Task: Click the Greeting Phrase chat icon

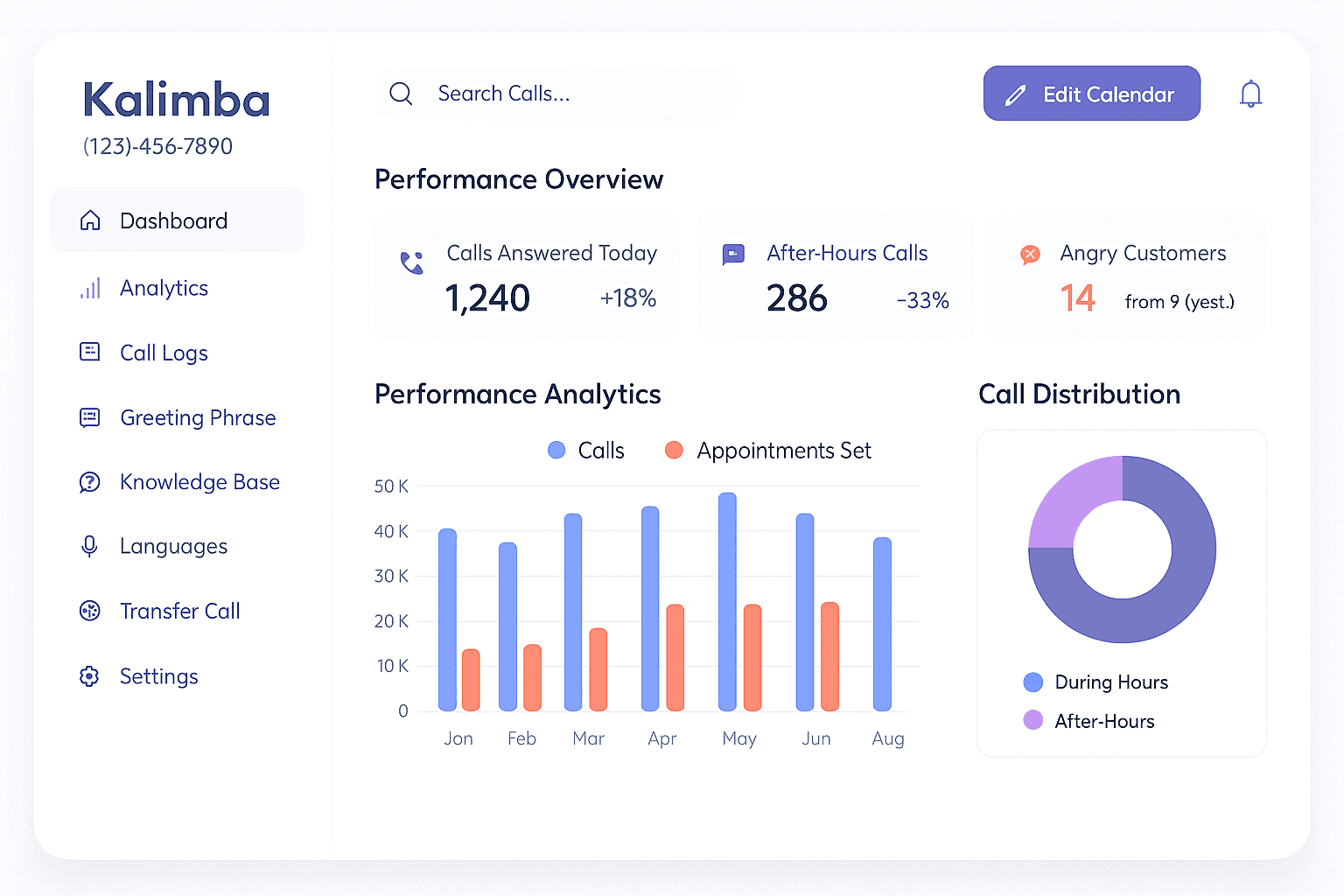Action: (x=90, y=417)
